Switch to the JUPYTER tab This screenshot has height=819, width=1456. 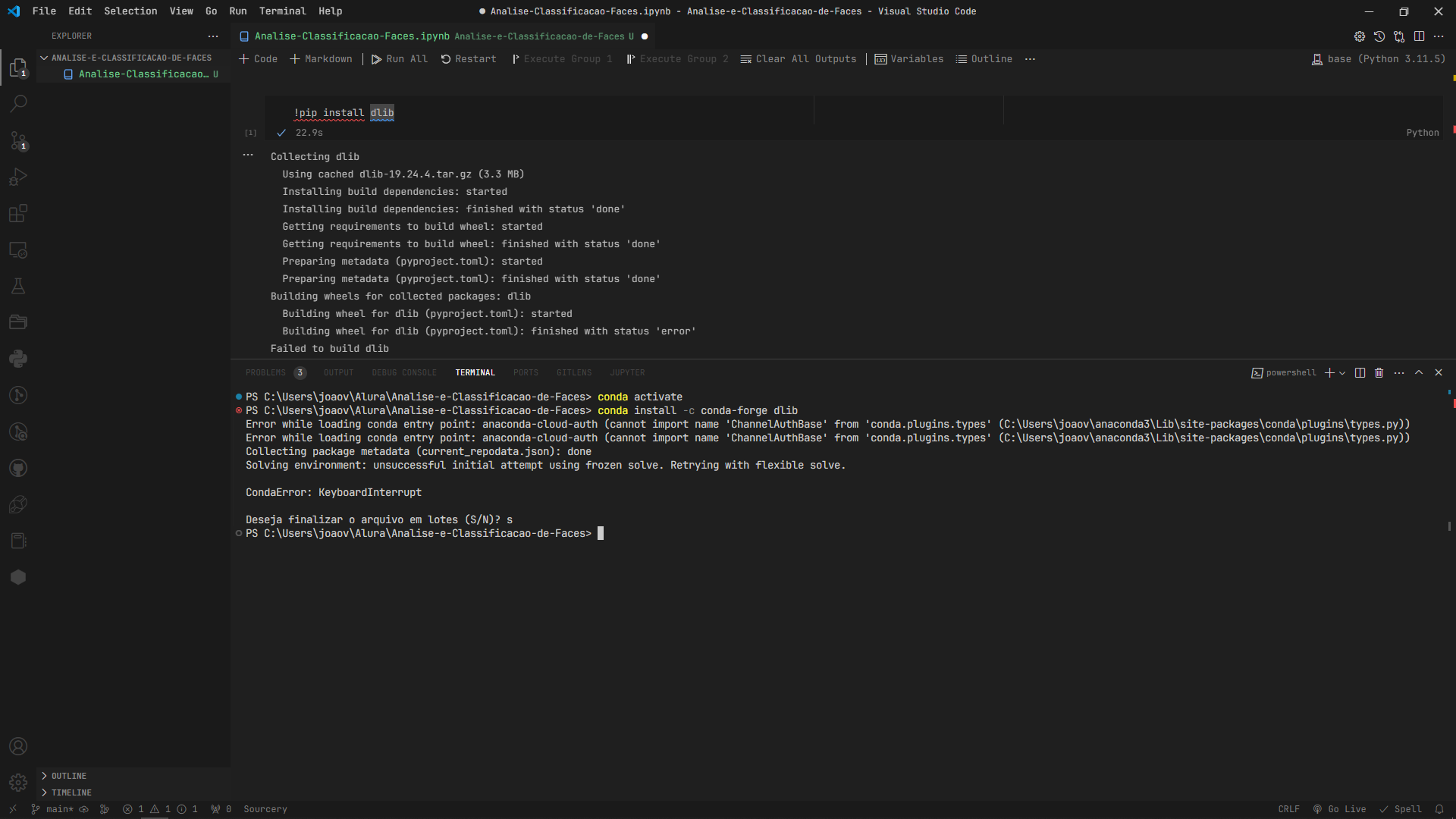click(x=627, y=372)
